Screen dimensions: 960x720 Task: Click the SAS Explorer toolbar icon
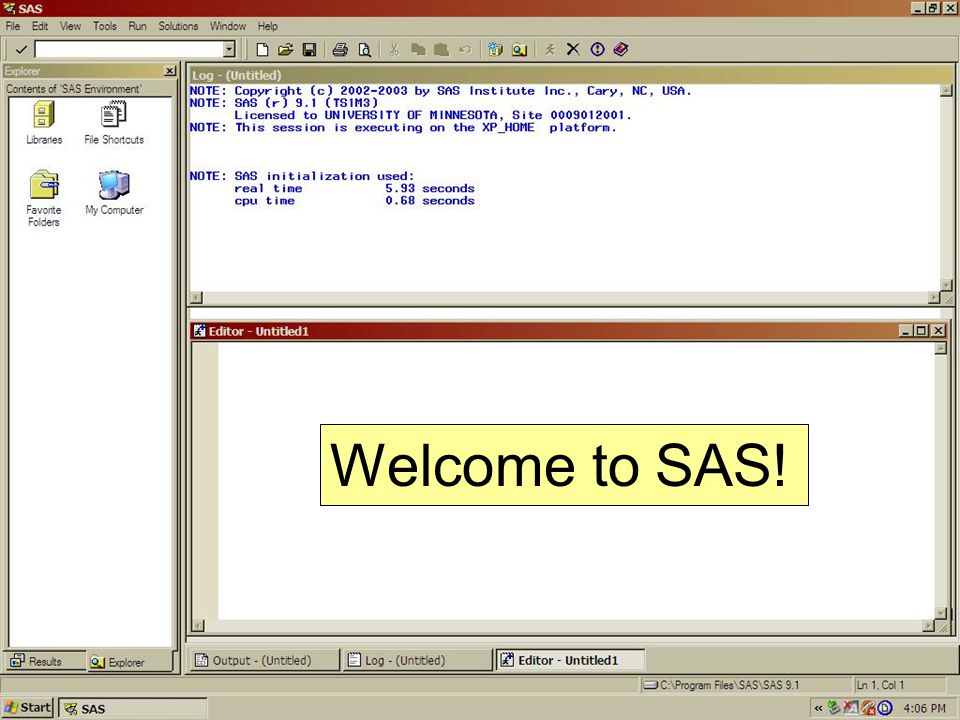pos(519,50)
